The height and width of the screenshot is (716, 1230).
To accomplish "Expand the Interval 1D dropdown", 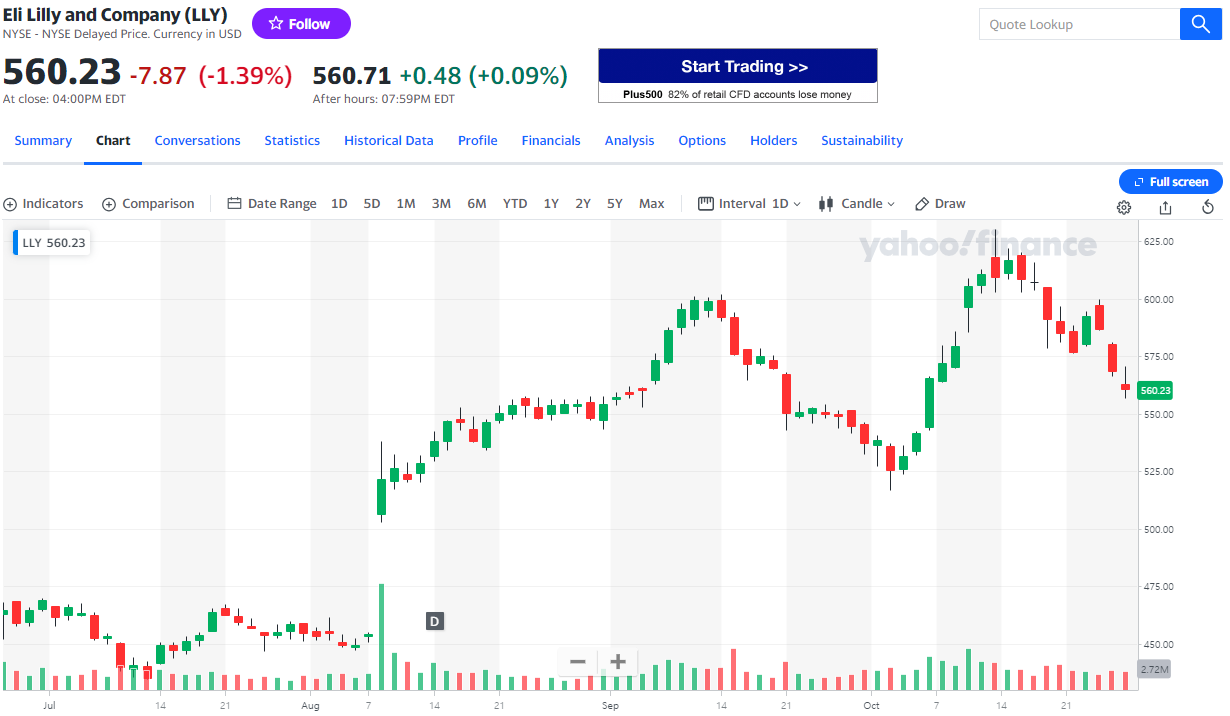I will pos(750,203).
